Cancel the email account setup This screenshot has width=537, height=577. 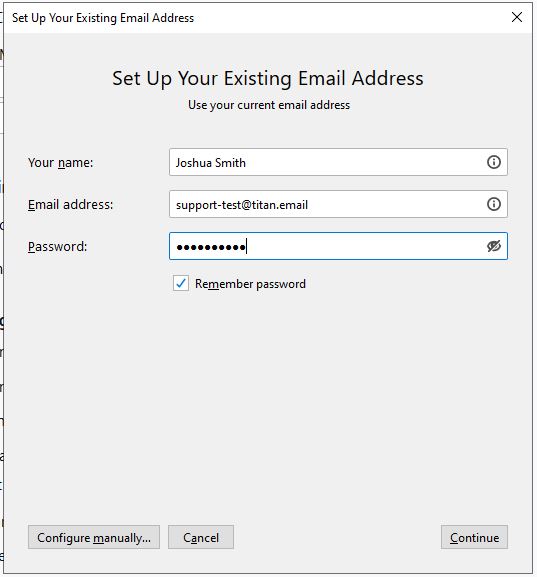click(x=201, y=537)
